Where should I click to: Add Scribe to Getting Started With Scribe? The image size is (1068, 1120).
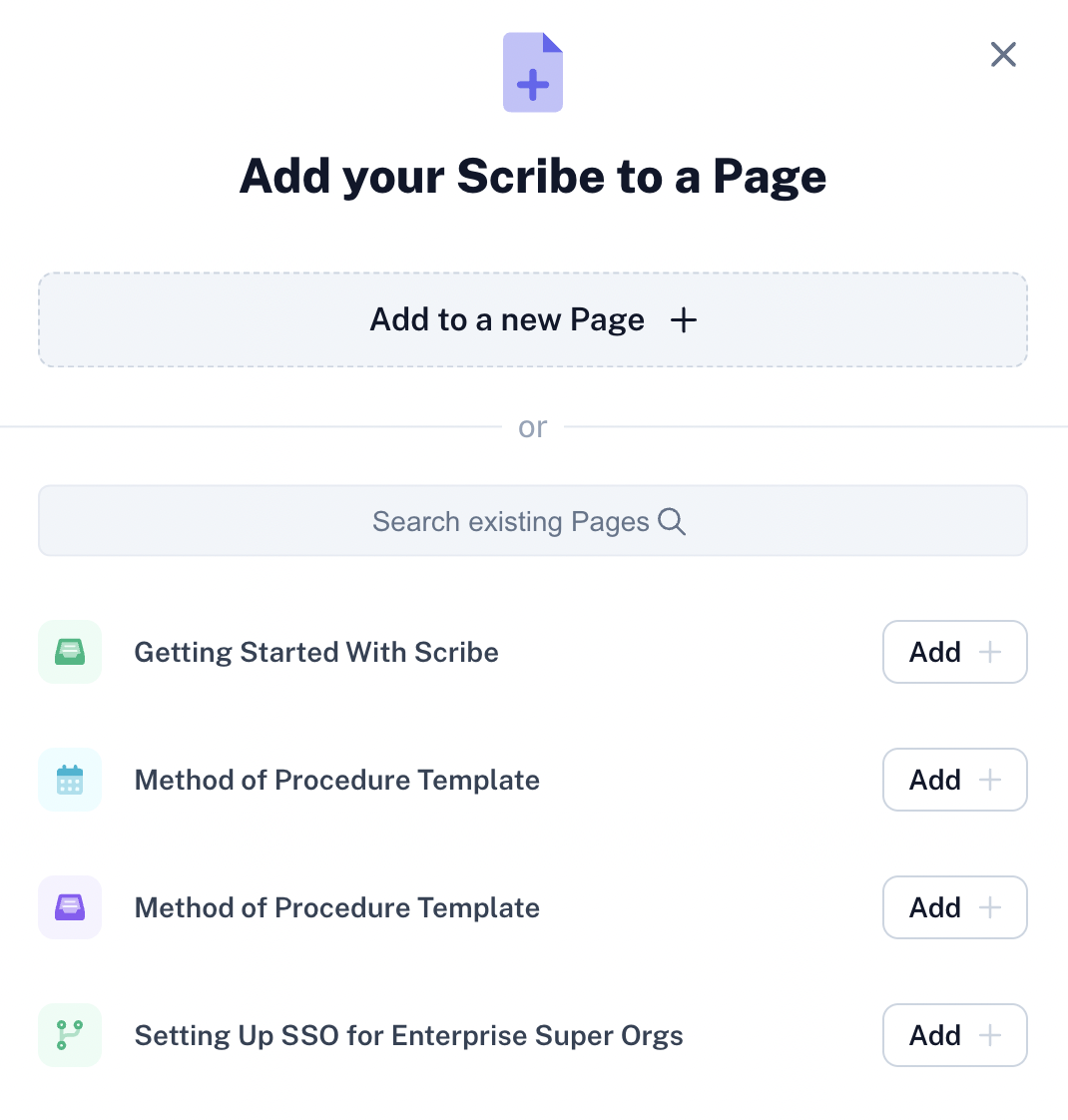tap(955, 652)
